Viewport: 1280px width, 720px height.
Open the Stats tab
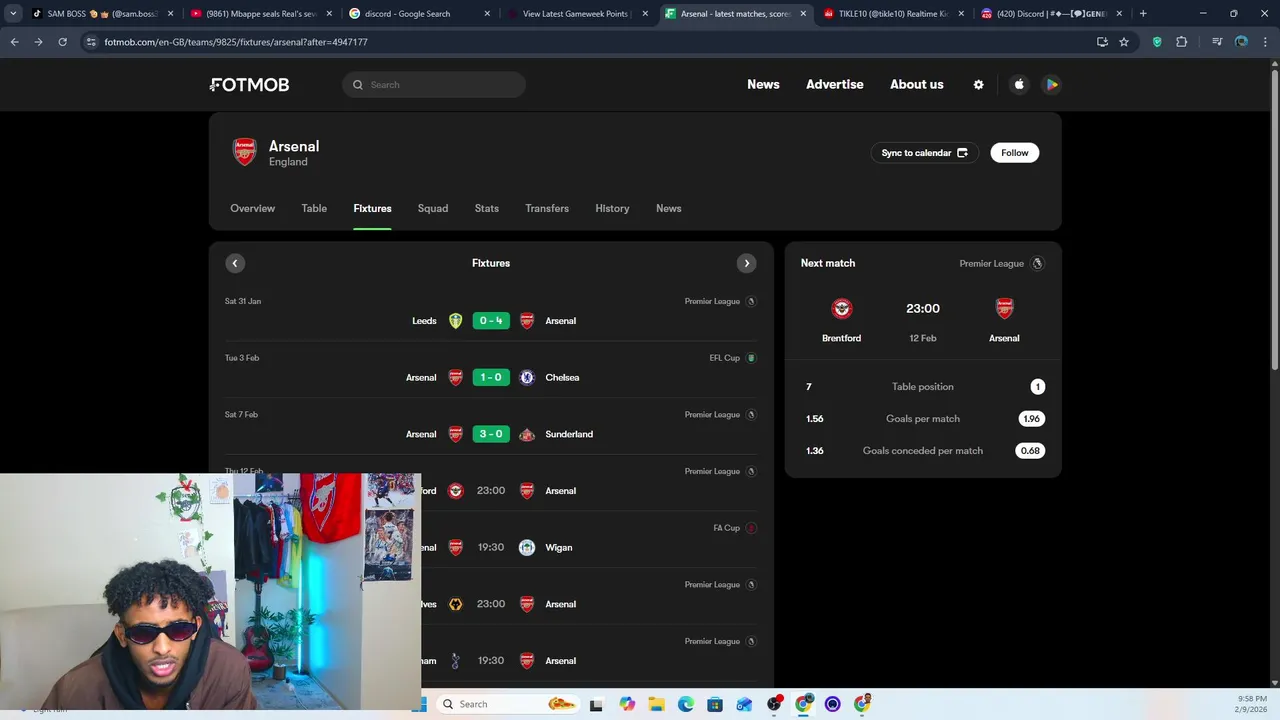coord(487,208)
